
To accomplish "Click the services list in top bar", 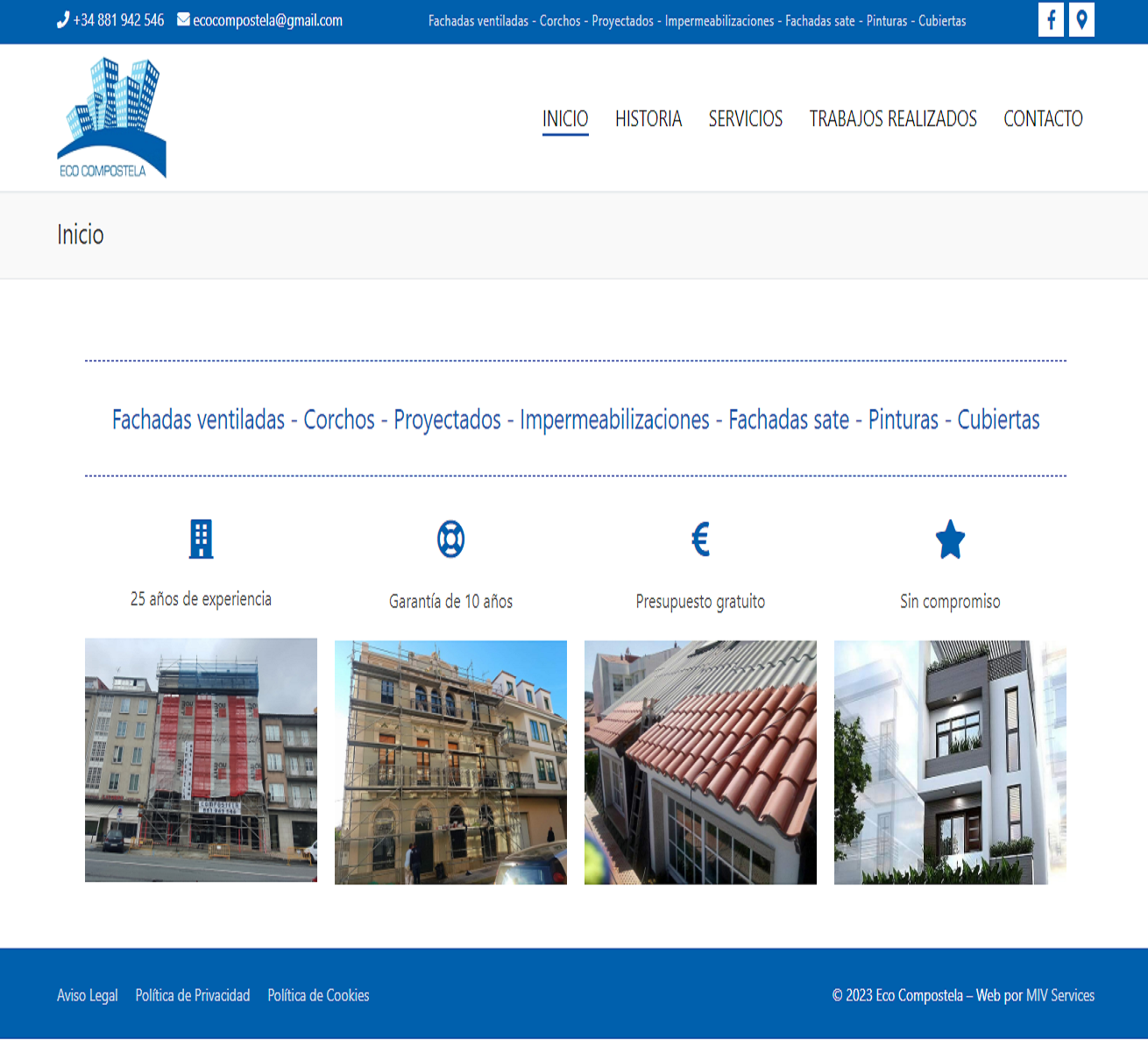I will 697,20.
